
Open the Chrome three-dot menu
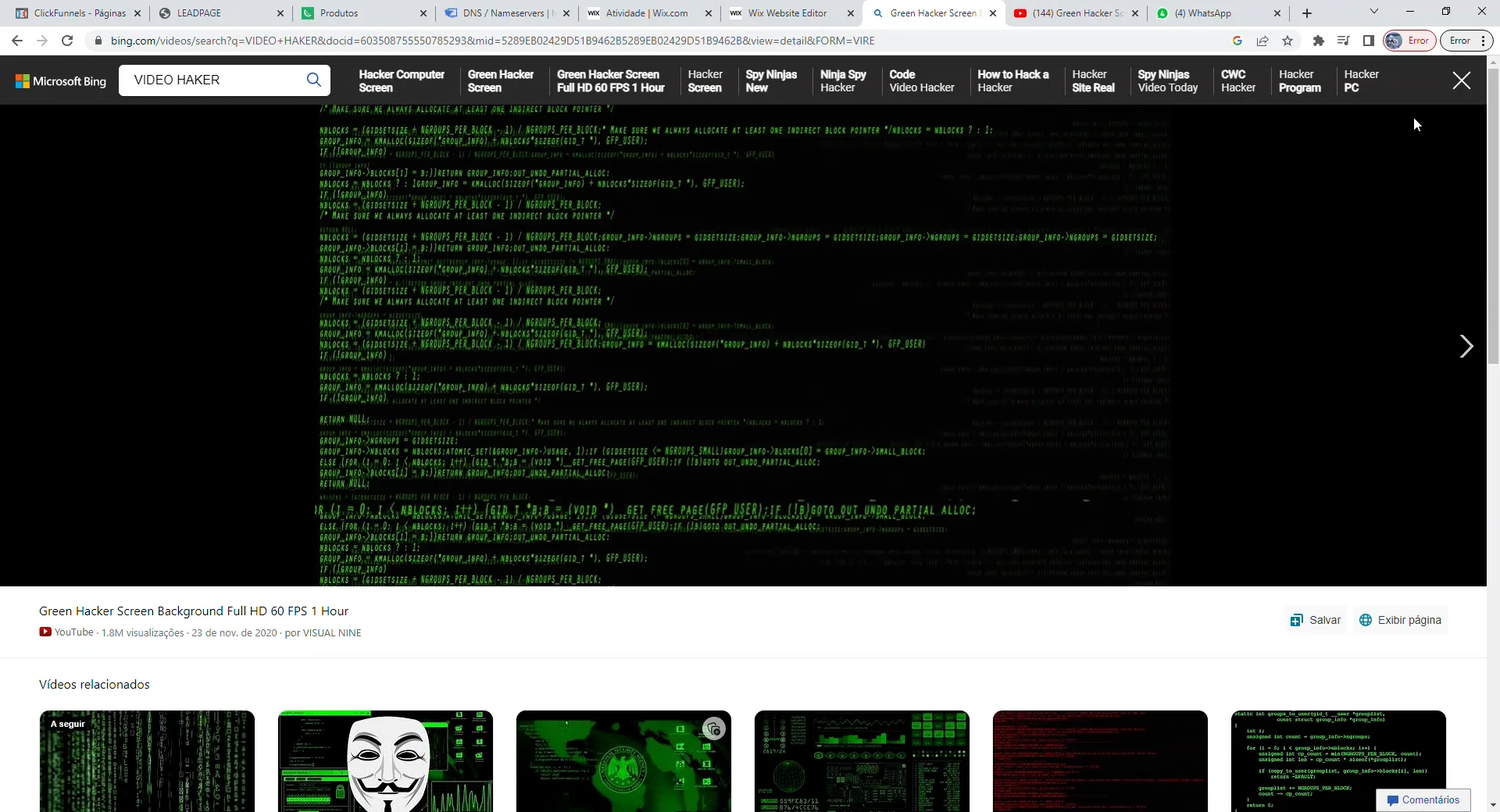[x=1481, y=41]
